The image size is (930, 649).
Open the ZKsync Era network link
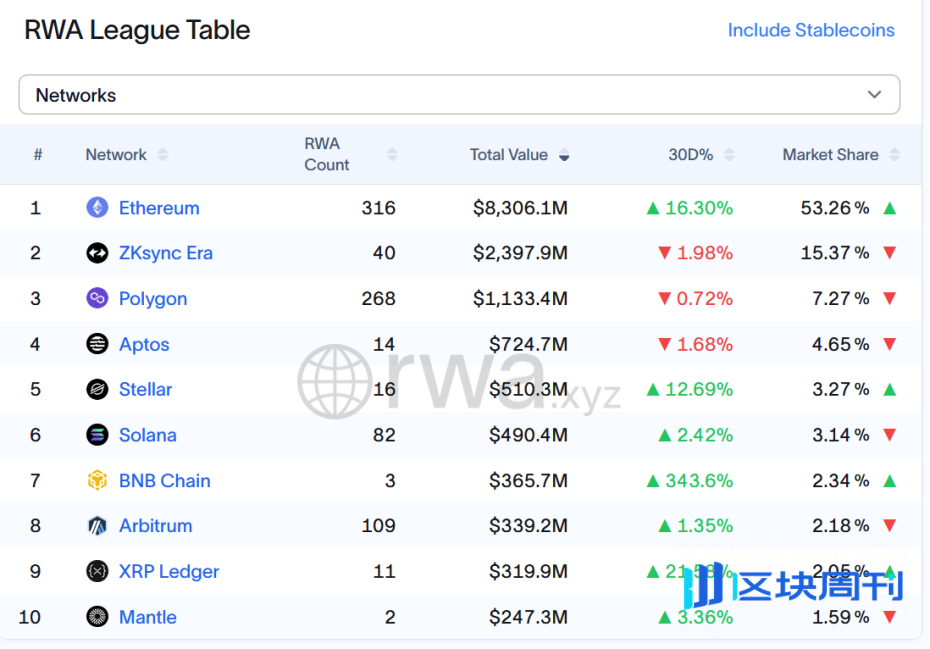click(165, 253)
